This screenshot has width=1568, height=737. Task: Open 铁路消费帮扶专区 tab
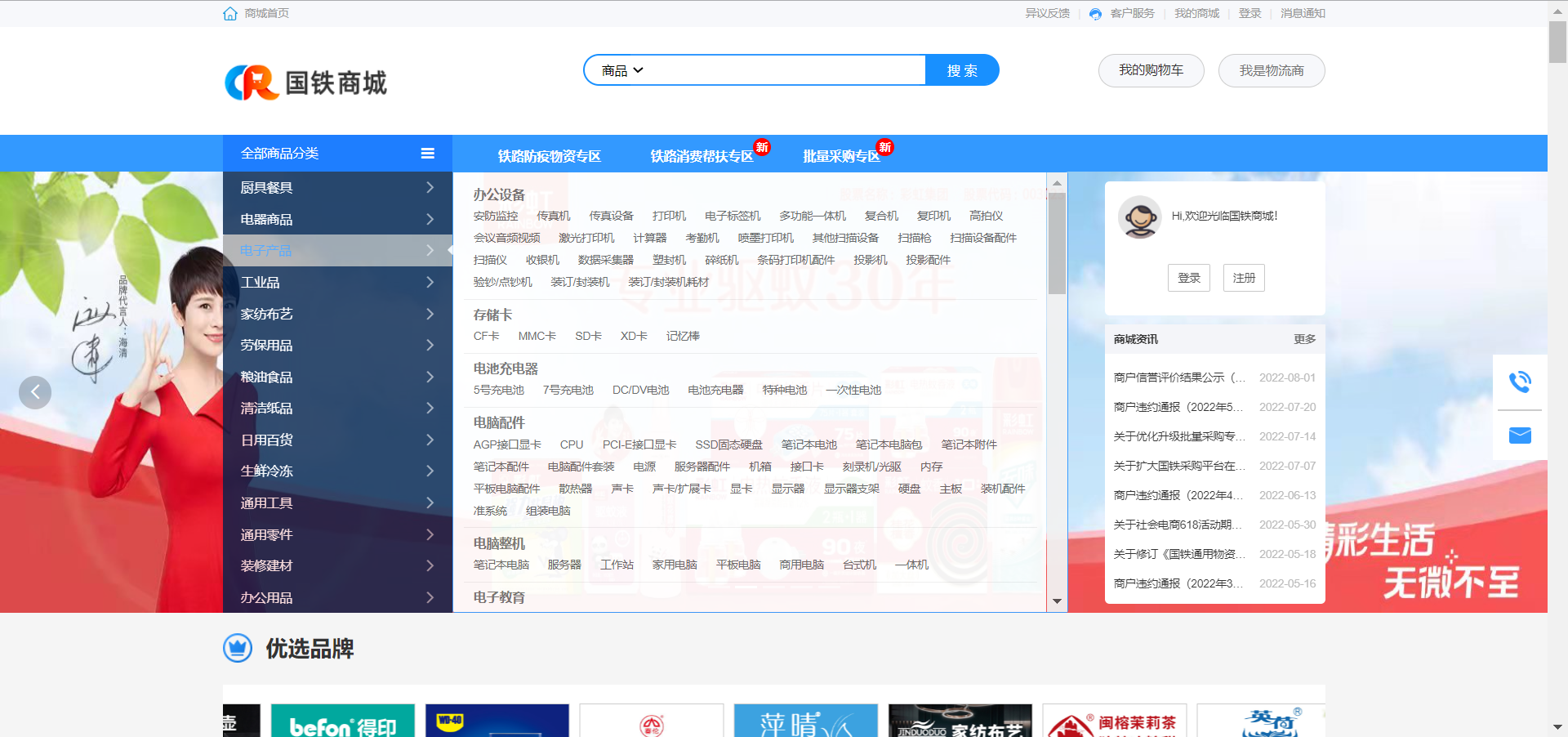tap(702, 156)
